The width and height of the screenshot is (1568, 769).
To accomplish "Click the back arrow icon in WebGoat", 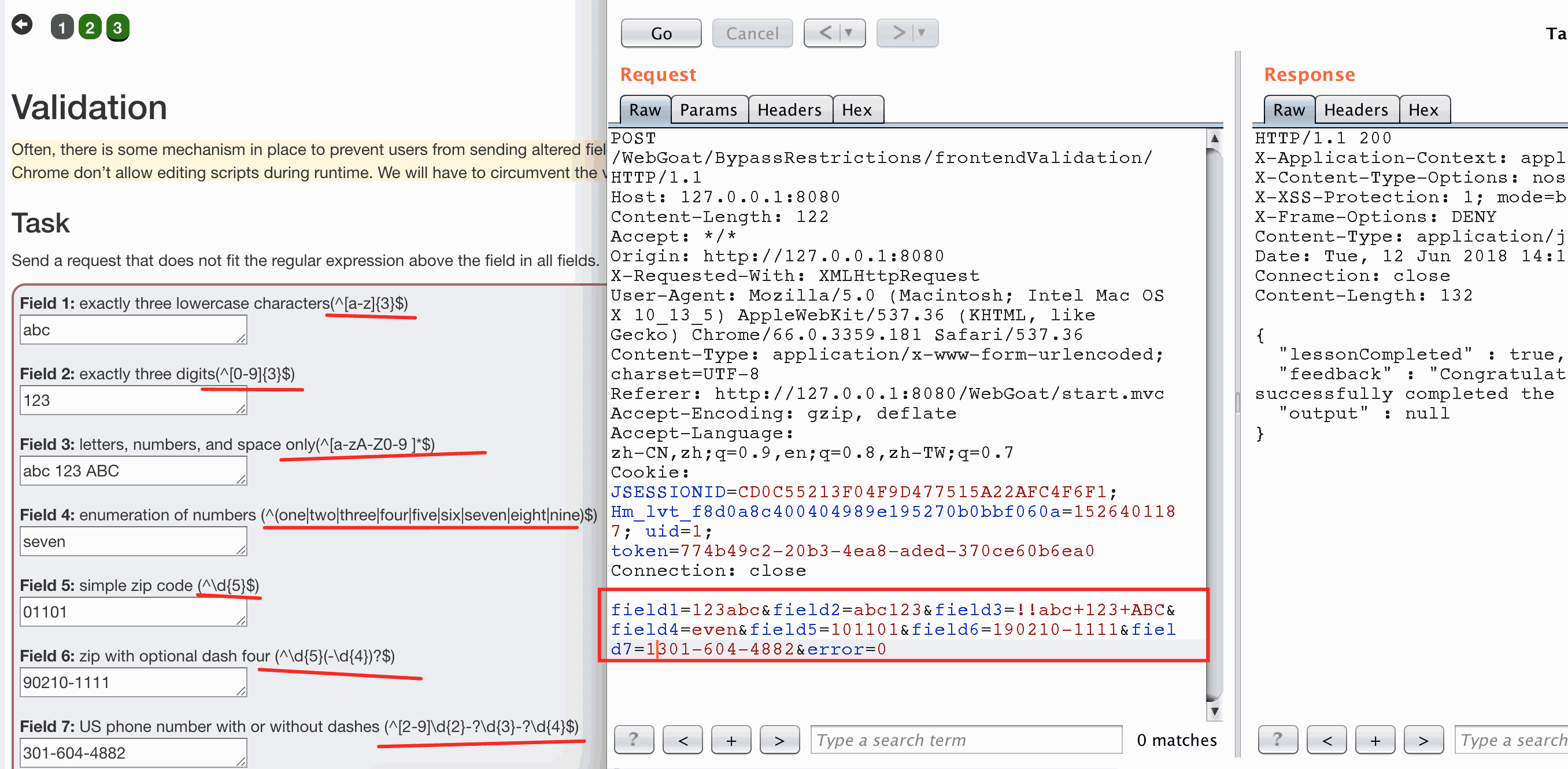I will (x=22, y=25).
